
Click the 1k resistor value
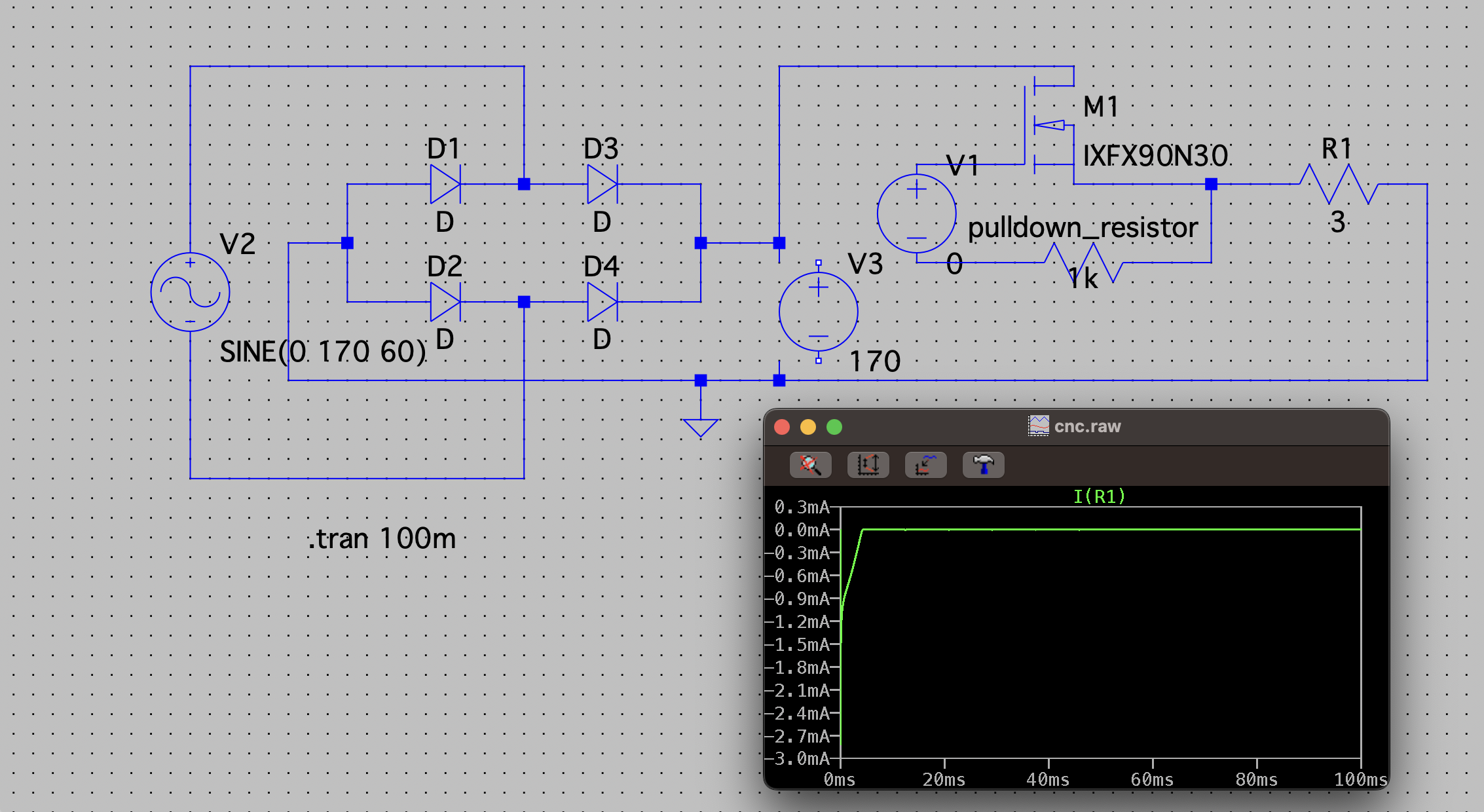[x=1083, y=278]
